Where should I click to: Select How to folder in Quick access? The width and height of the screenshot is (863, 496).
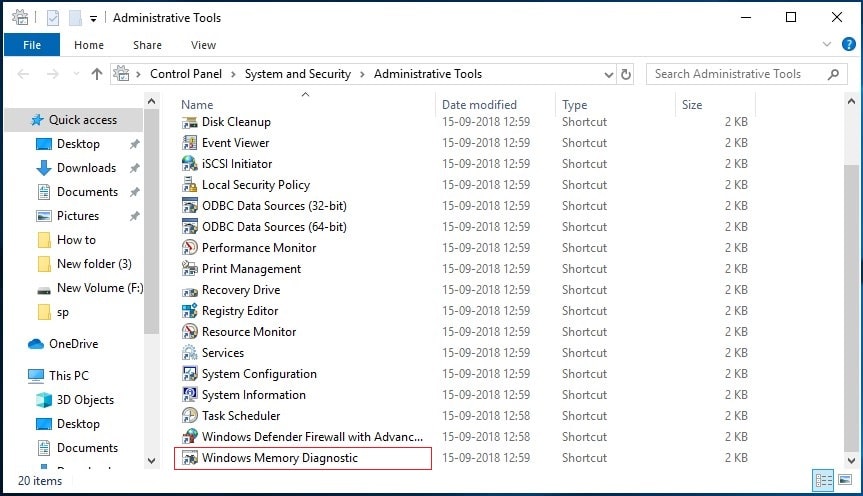tap(77, 240)
